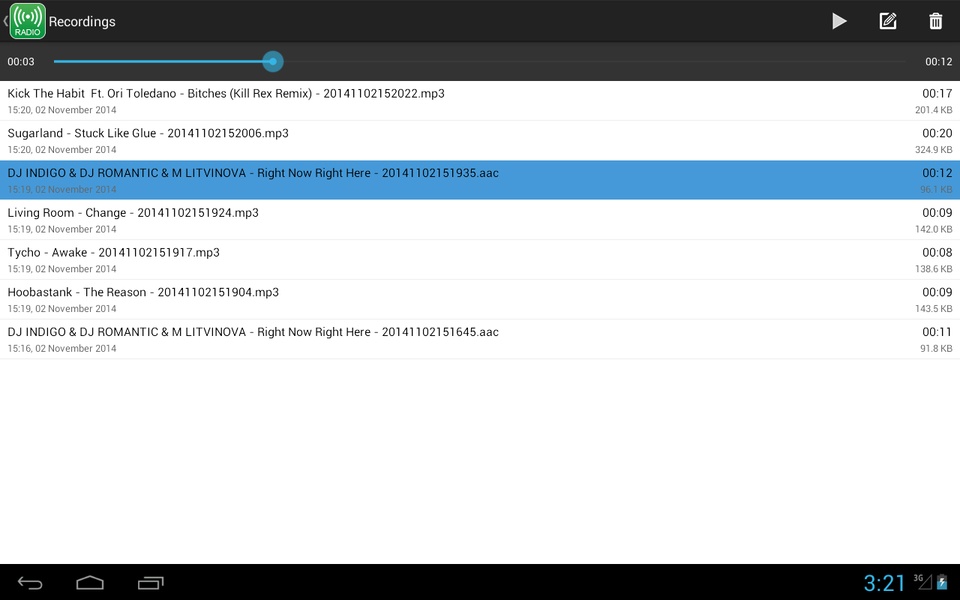
Task: Tap the 324.9 KB file size
Action: 934,150
